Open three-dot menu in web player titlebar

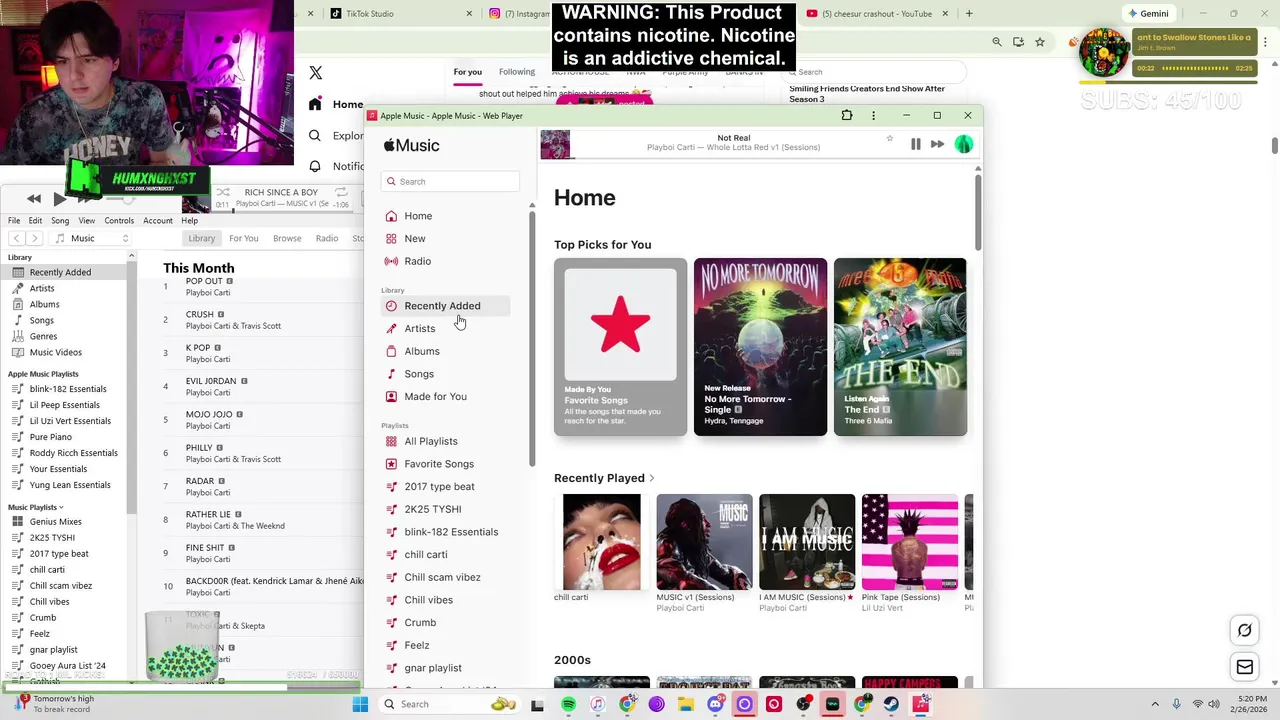point(873,115)
